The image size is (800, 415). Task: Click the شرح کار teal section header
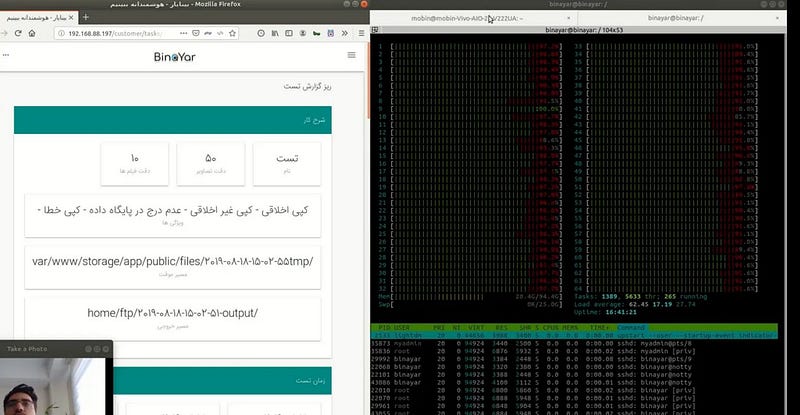(x=173, y=120)
